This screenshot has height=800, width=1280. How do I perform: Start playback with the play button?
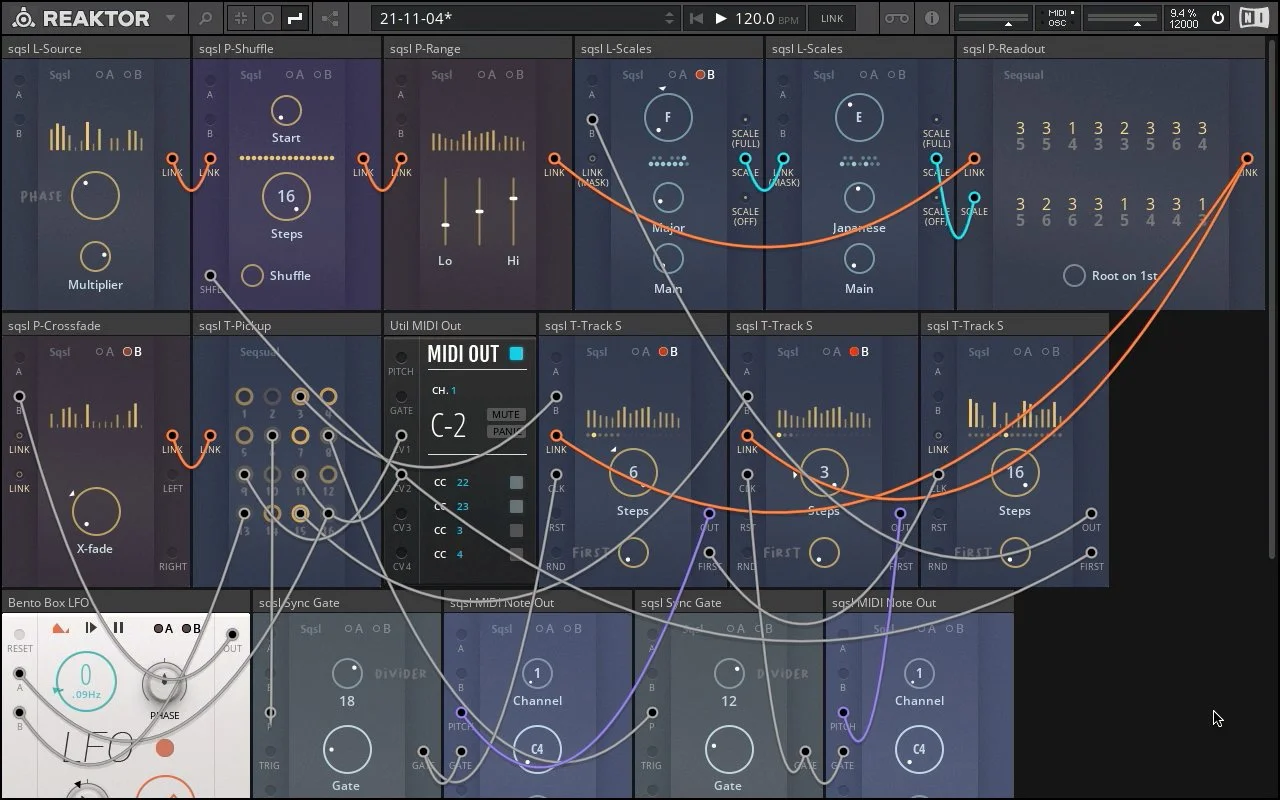721,18
